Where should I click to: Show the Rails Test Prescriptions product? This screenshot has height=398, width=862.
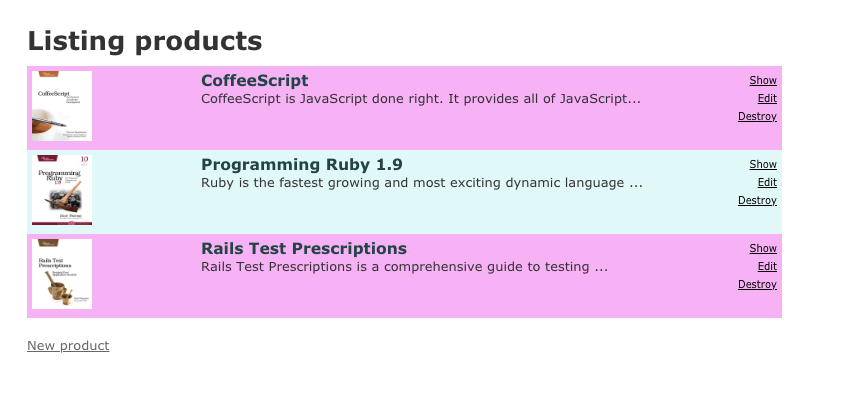pyautogui.click(x=762, y=248)
